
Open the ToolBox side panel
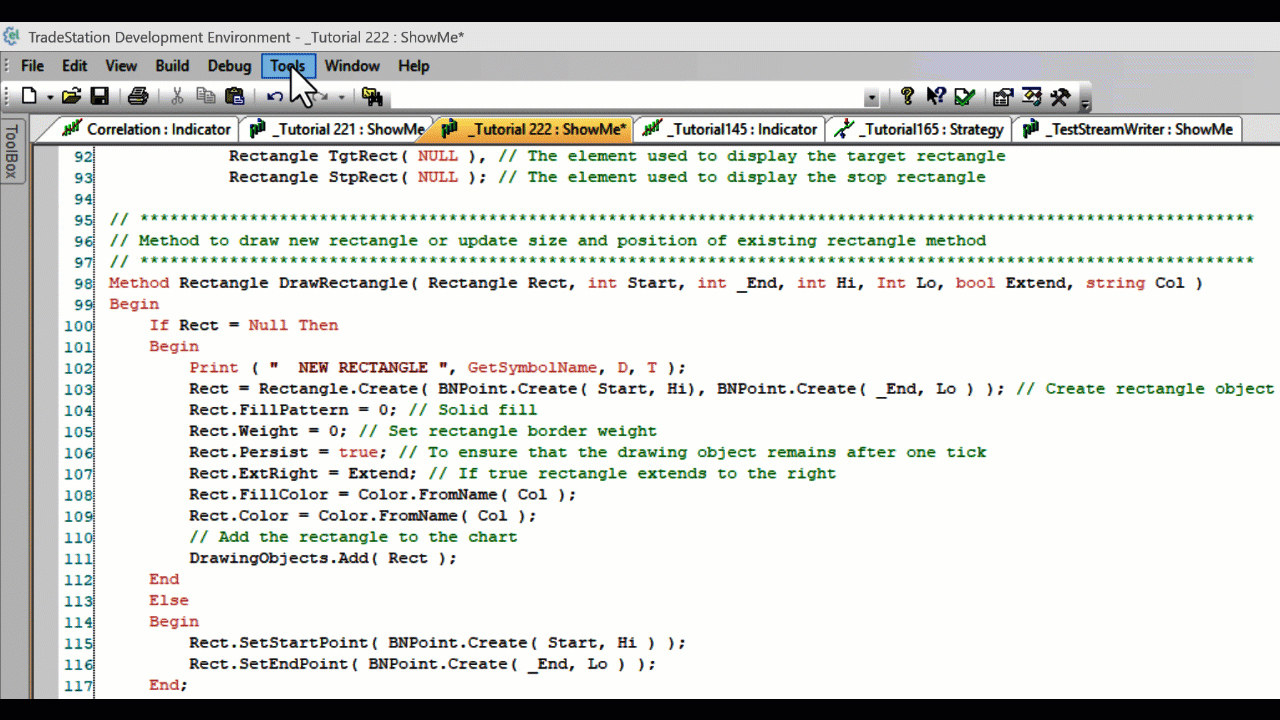pyautogui.click(x=12, y=152)
